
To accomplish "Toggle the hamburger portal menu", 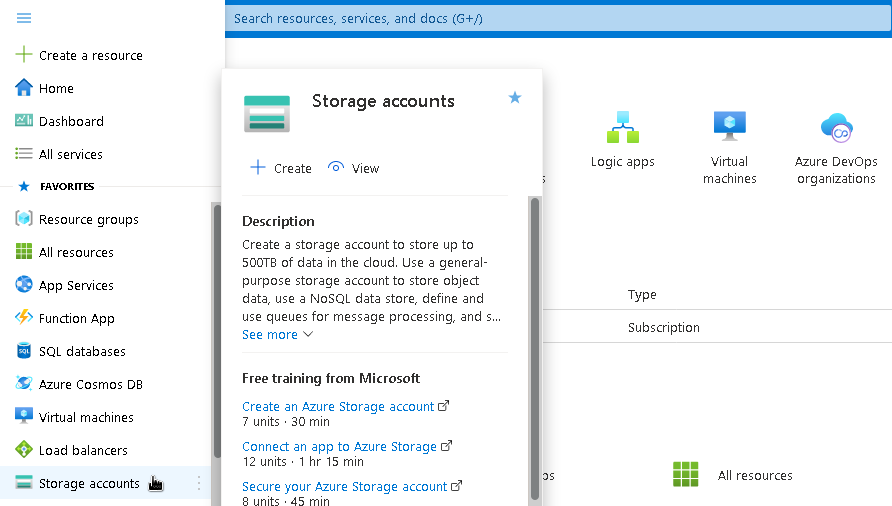I will 24,18.
